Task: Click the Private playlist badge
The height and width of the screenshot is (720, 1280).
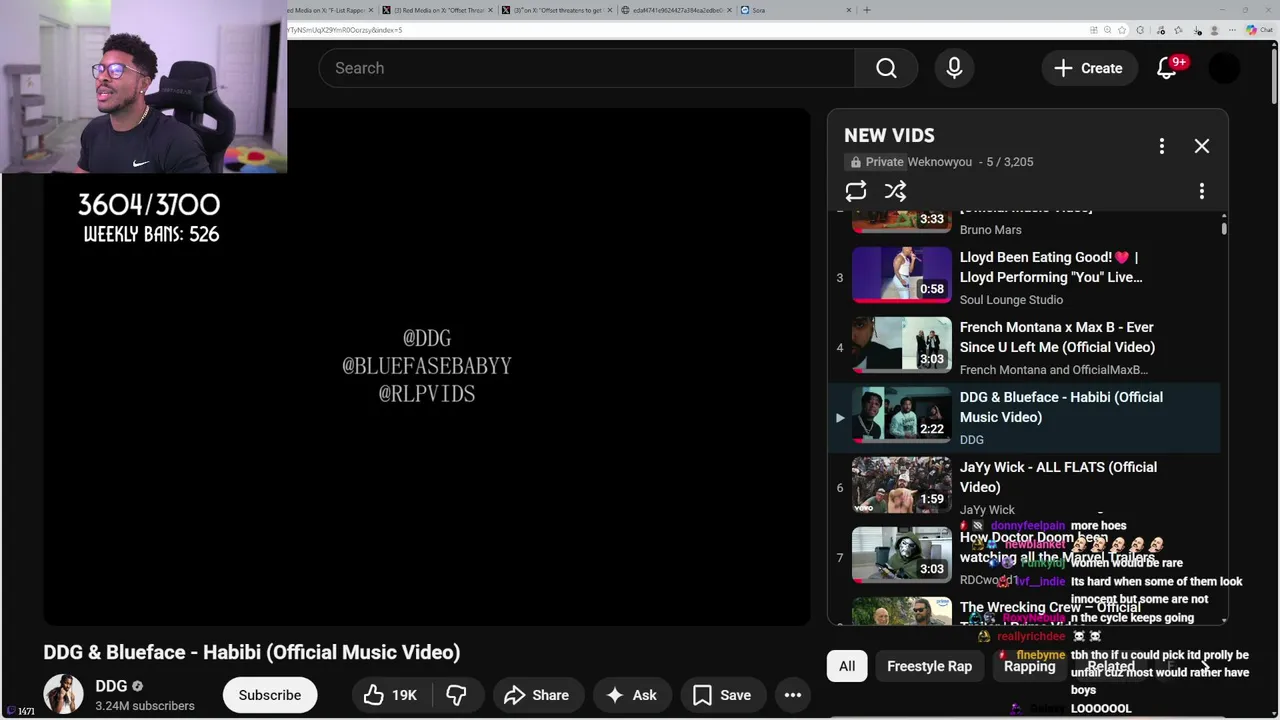Action: point(876,162)
